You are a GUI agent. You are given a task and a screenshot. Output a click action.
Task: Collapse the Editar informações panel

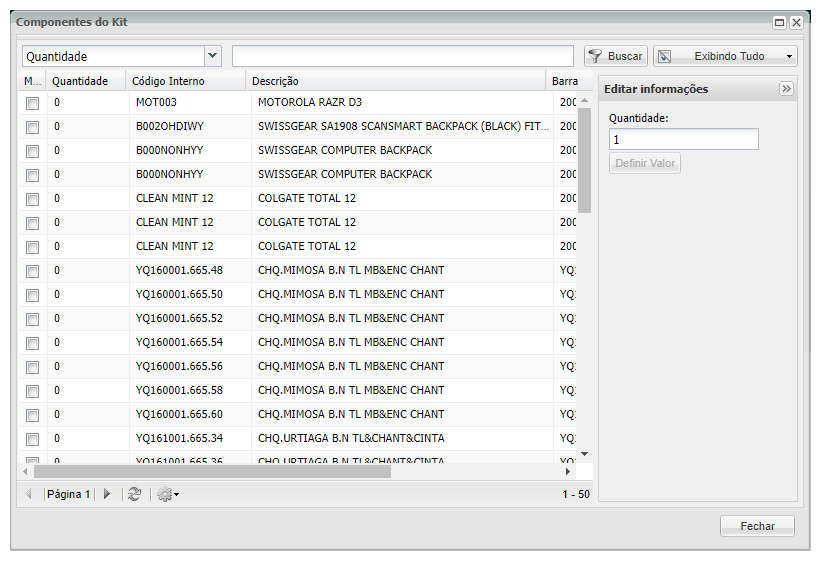pyautogui.click(x=786, y=89)
